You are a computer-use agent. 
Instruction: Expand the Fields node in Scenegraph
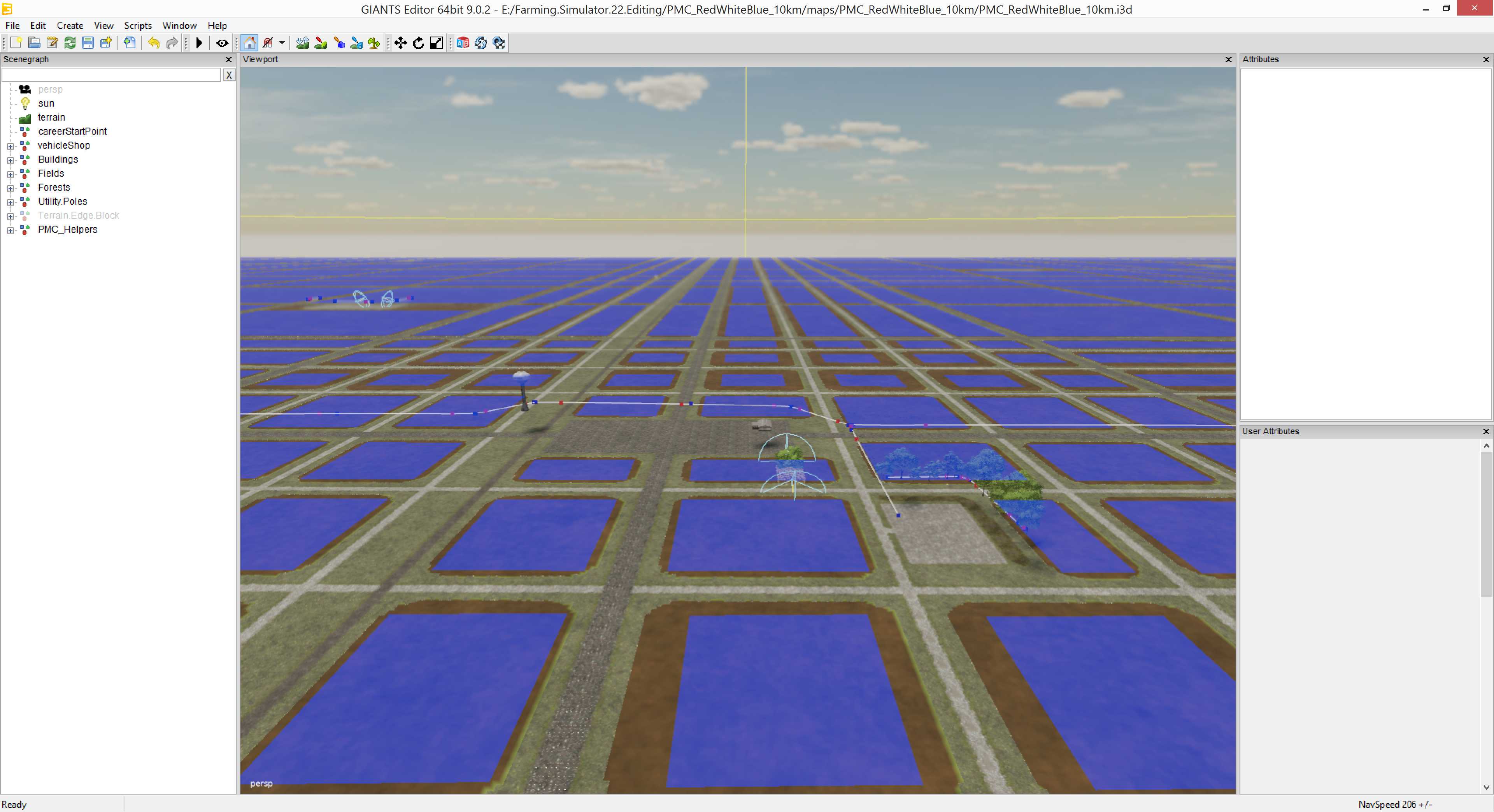tap(9, 173)
